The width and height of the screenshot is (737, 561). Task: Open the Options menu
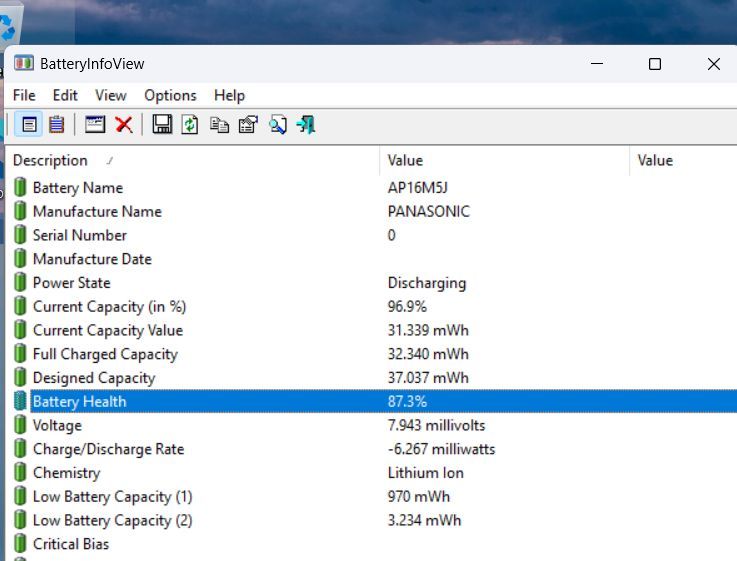click(170, 95)
